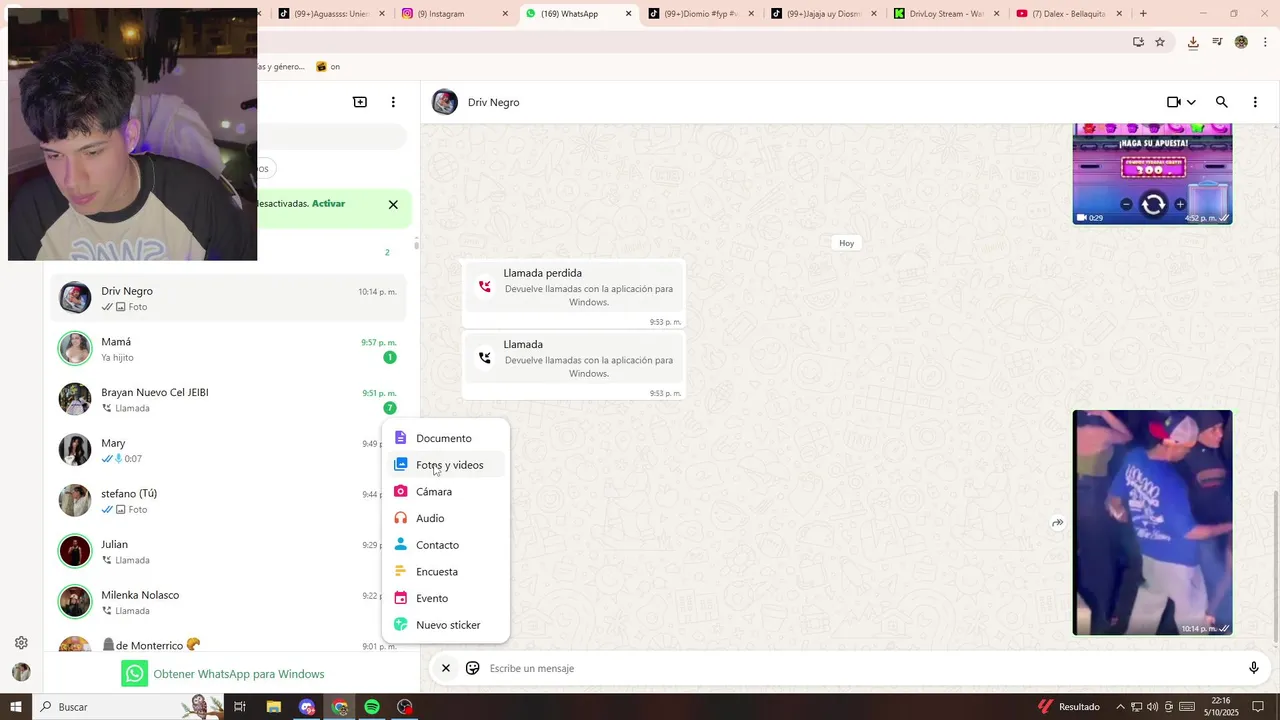The width and height of the screenshot is (1280, 720).
Task: Open the Driv Negro conversation menu
Action: pyautogui.click(x=1255, y=102)
